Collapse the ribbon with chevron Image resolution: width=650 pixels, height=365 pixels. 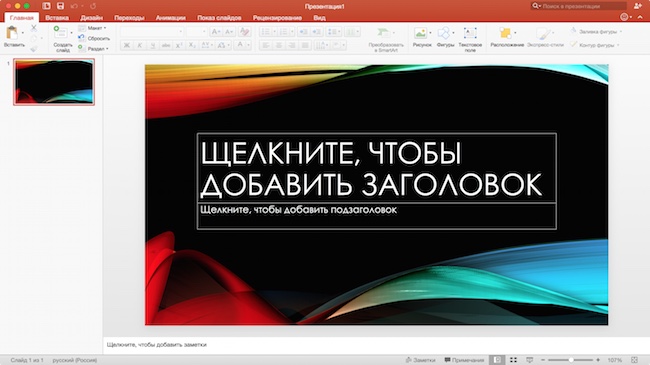click(x=640, y=17)
